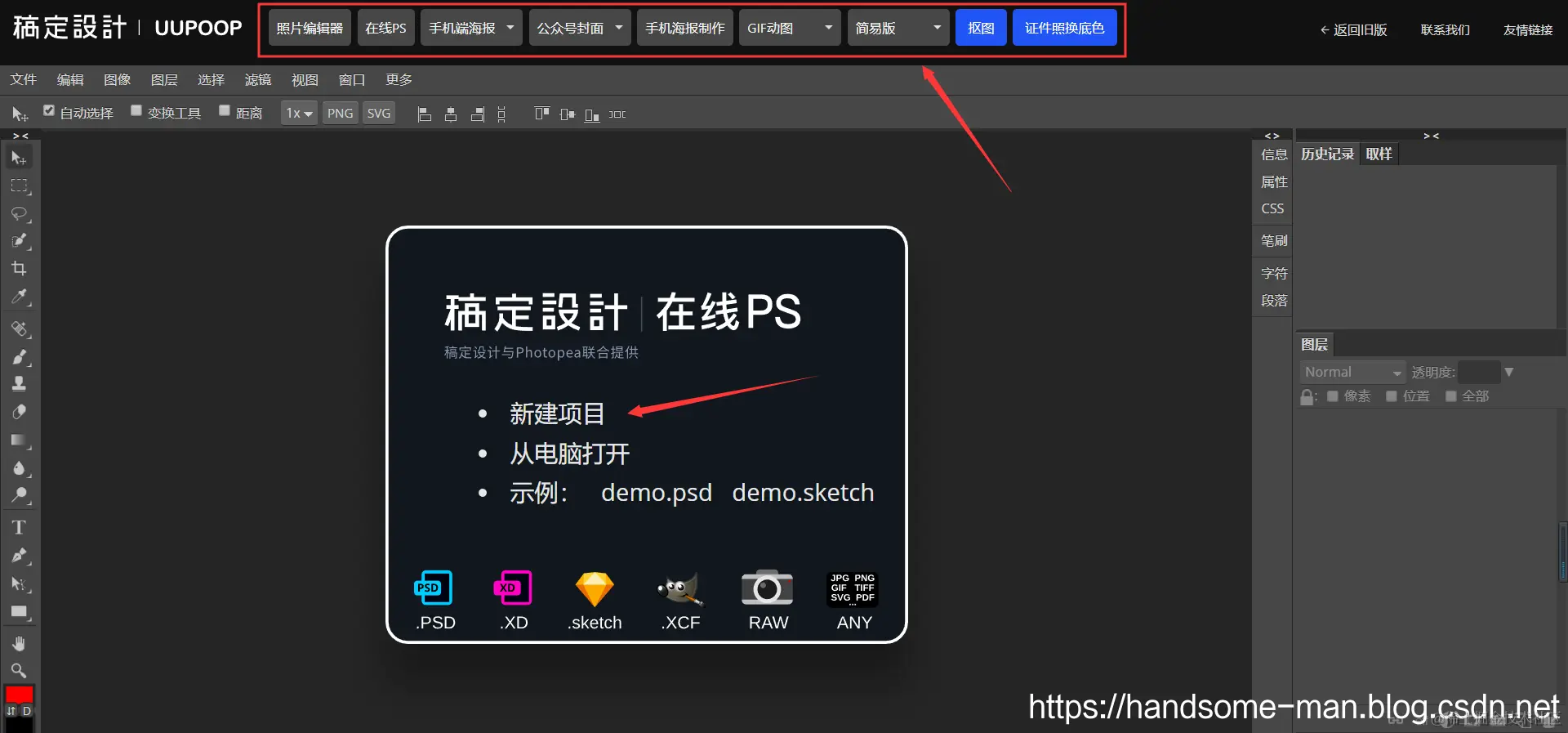Click the 抠图 blue button
1568x733 pixels.
point(981,28)
